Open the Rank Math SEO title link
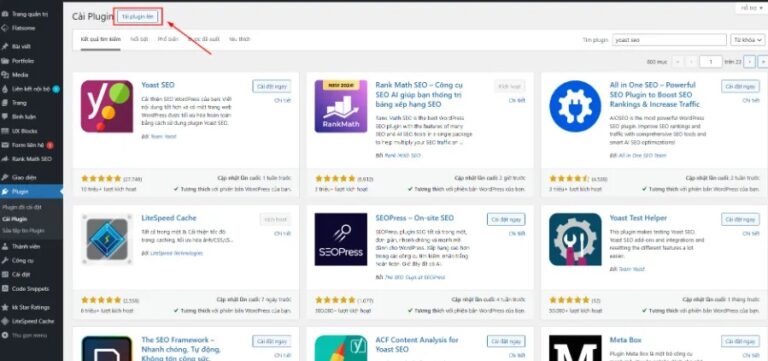Screen dimensions: 768x361 [x=419, y=95]
